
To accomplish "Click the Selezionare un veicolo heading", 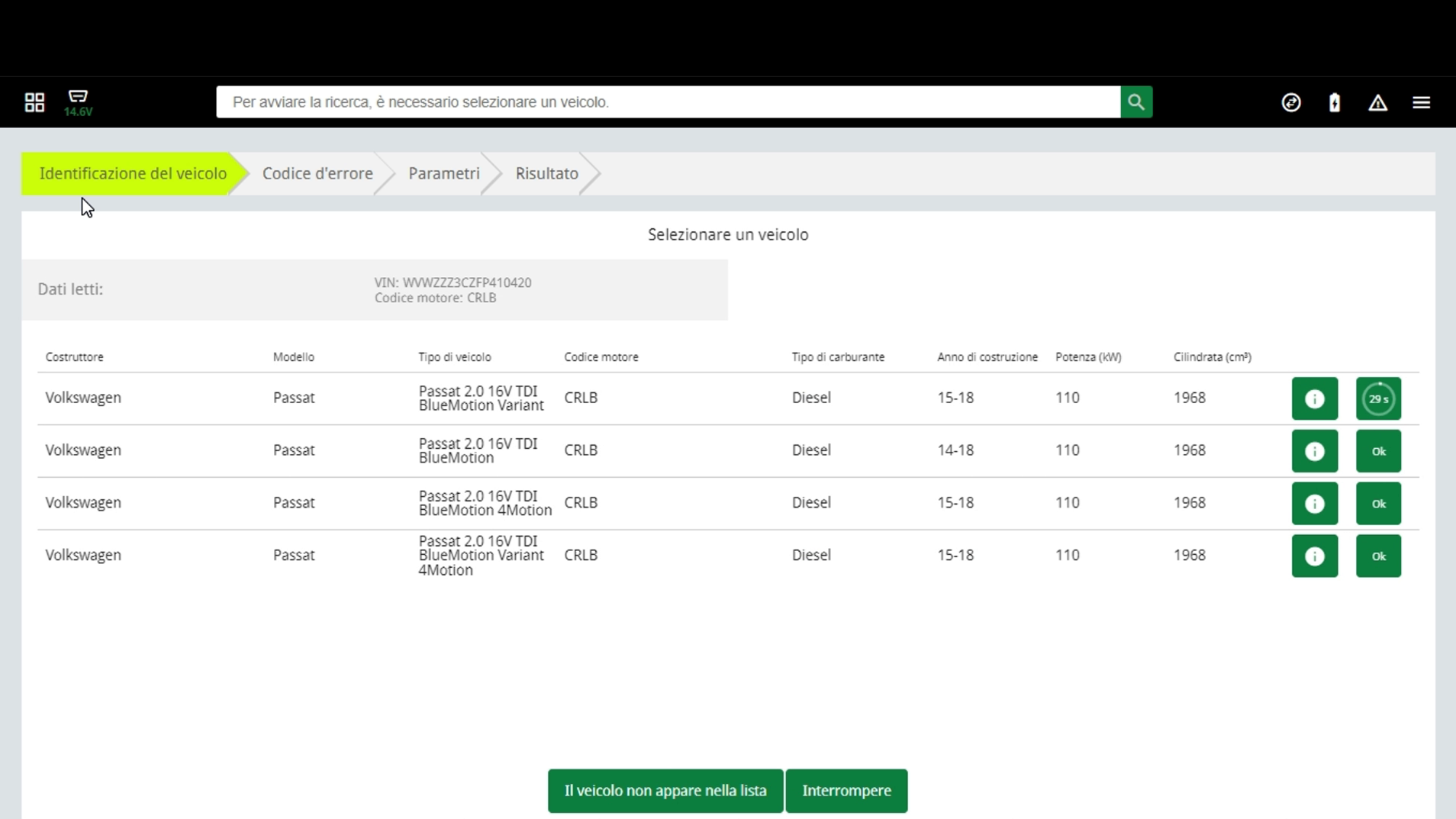I will (x=728, y=235).
